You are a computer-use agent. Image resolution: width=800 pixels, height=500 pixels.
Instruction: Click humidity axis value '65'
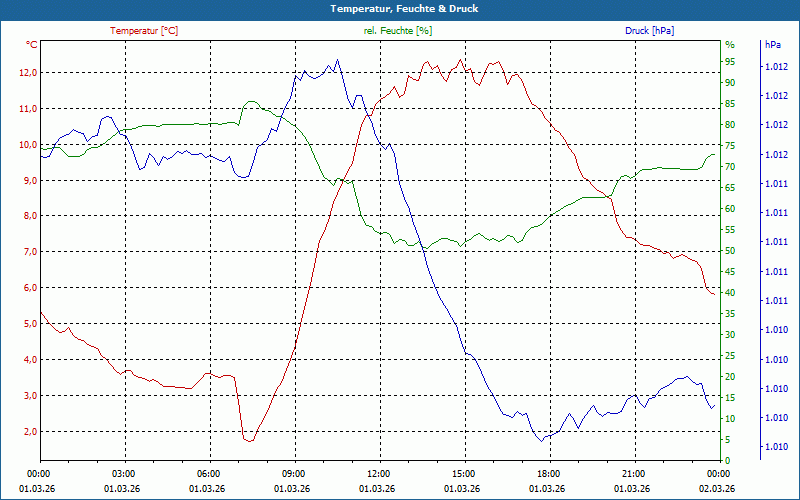click(x=730, y=188)
